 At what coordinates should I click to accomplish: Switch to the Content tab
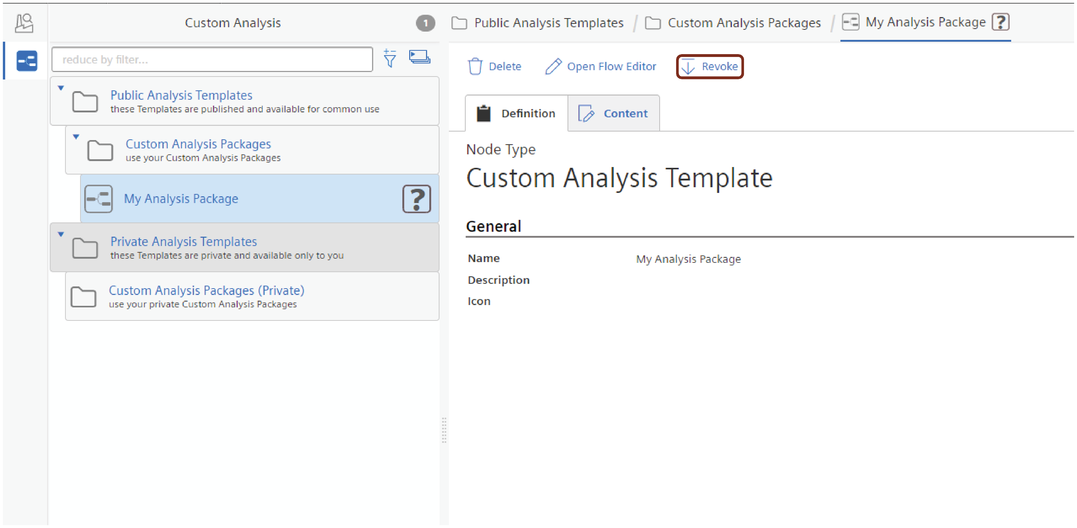tap(614, 113)
